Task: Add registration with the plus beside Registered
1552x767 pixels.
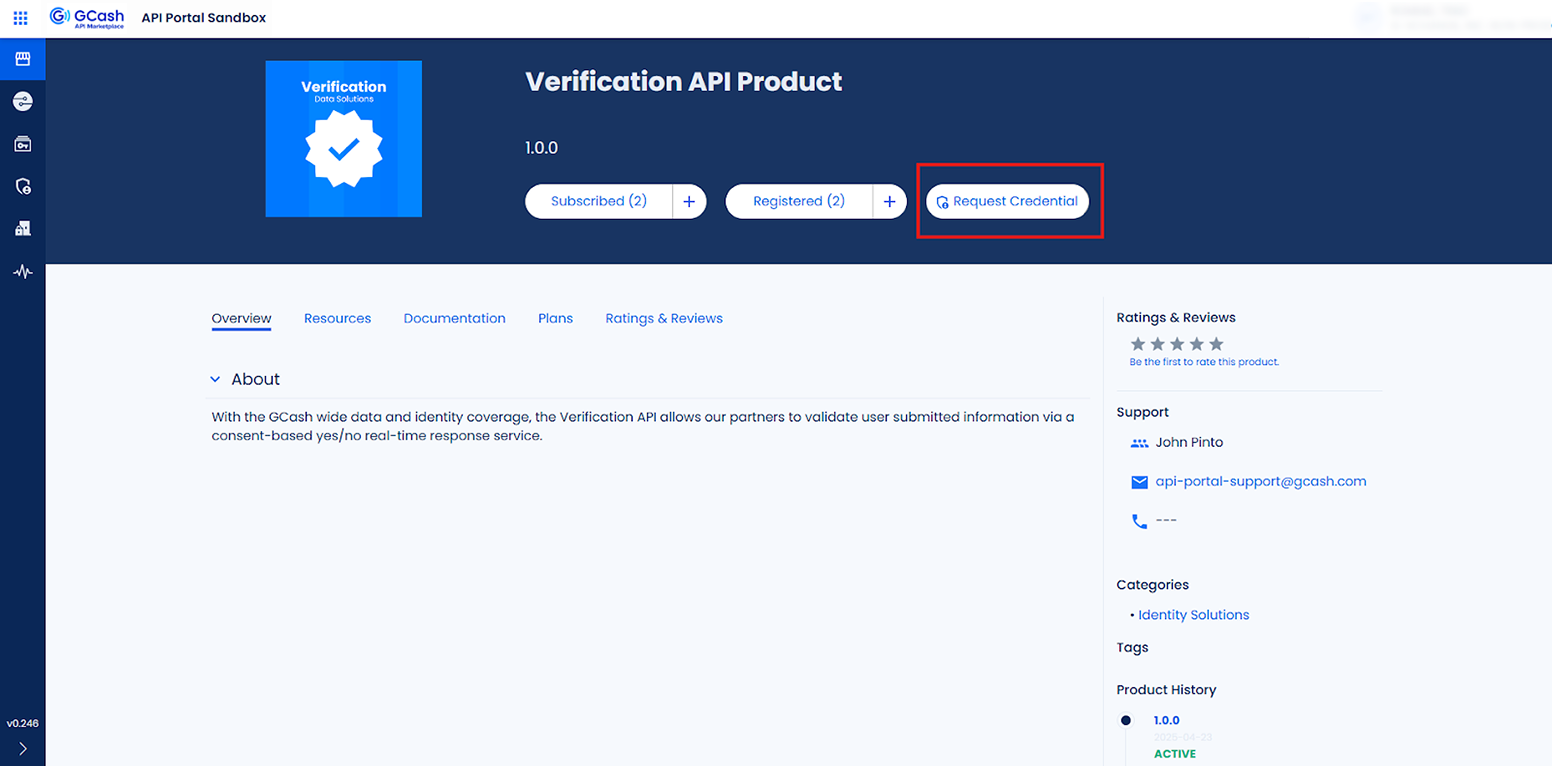Action: click(889, 201)
